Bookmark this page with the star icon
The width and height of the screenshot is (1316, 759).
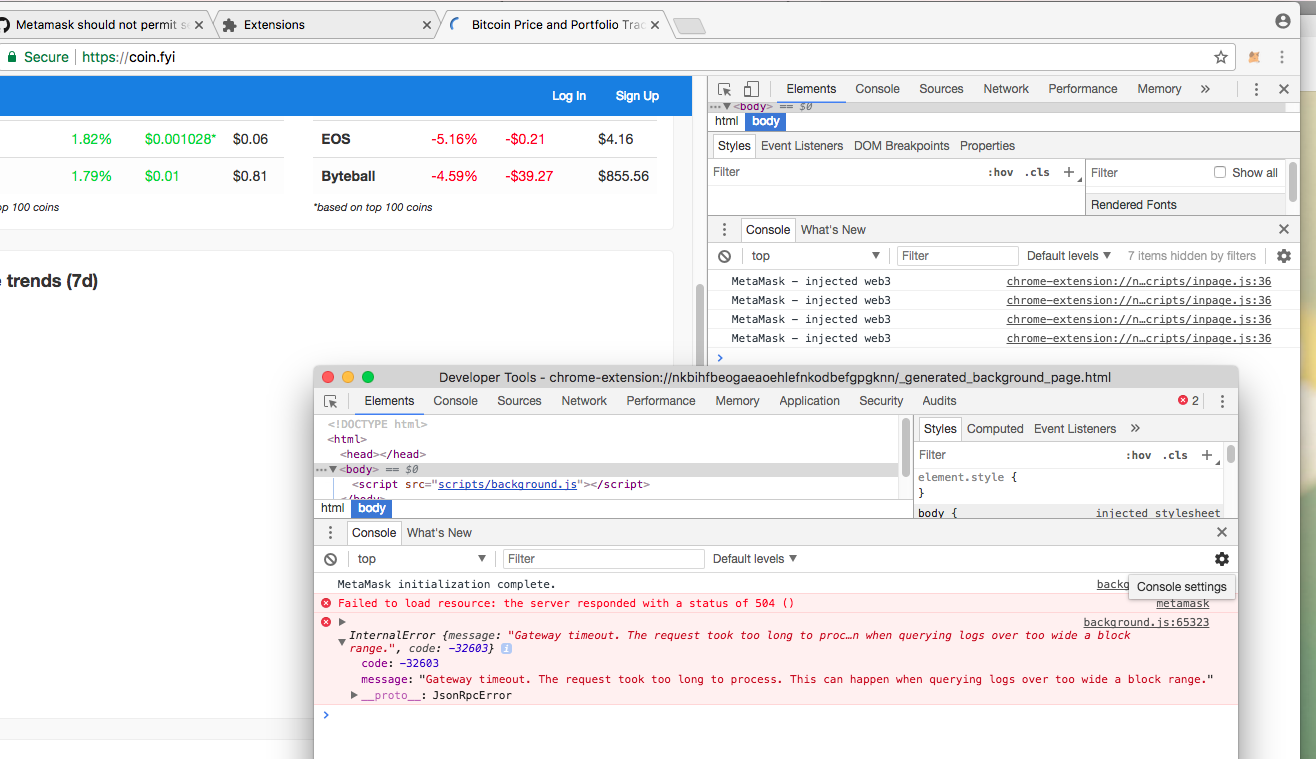coord(1221,57)
